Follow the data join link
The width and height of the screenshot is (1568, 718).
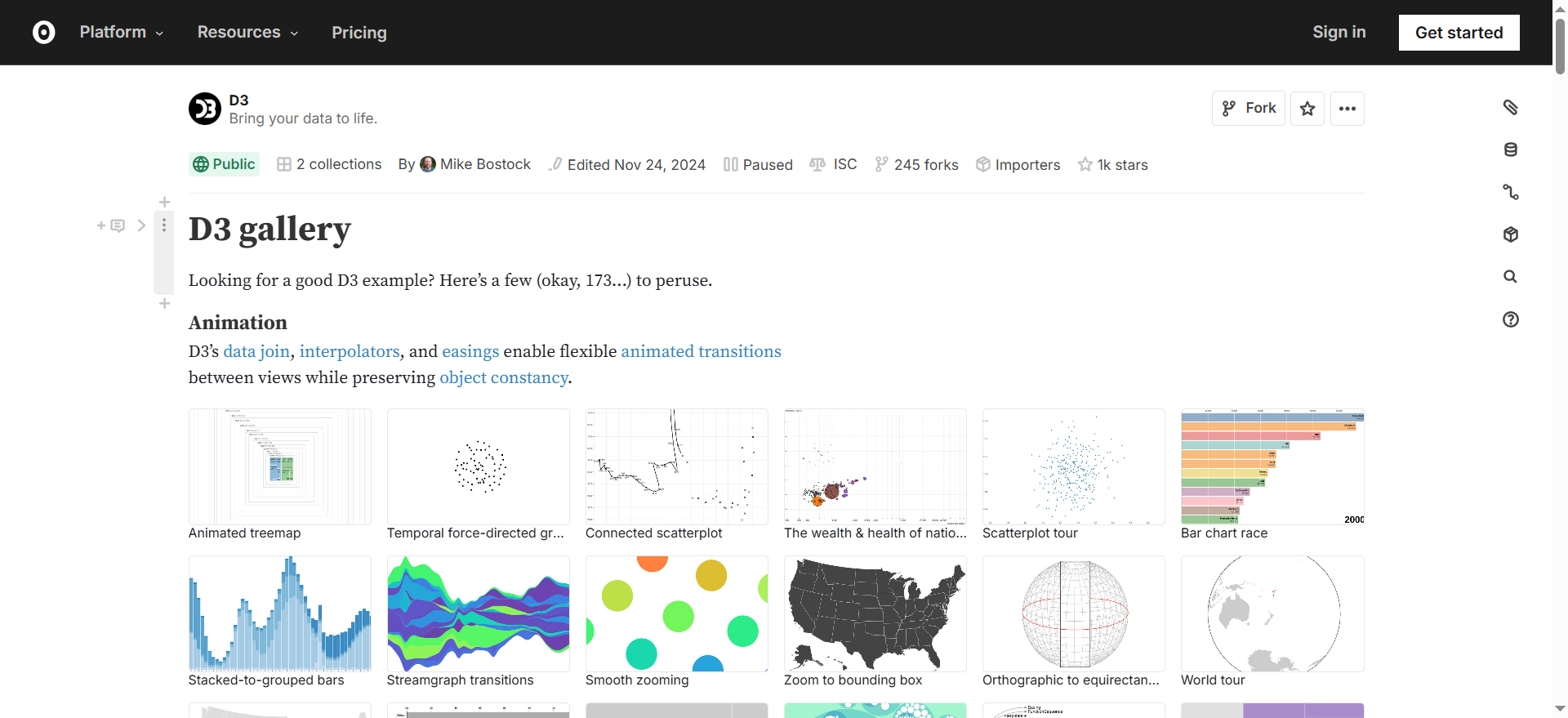click(256, 351)
